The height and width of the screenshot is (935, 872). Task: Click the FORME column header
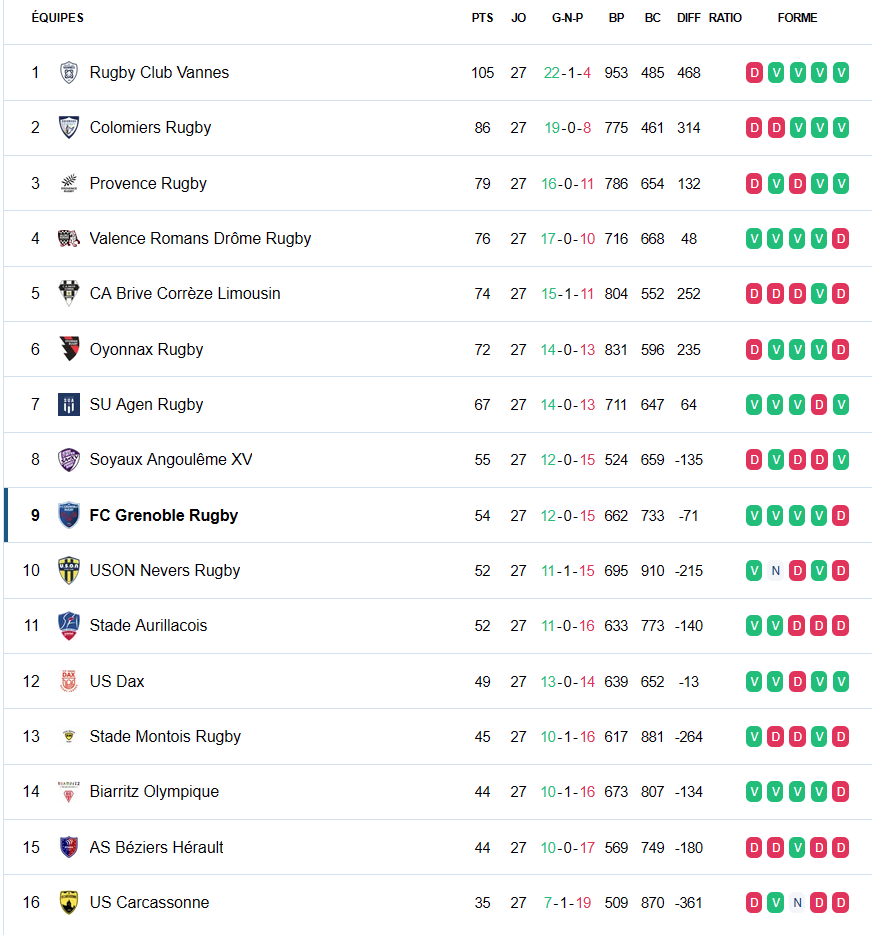point(797,18)
